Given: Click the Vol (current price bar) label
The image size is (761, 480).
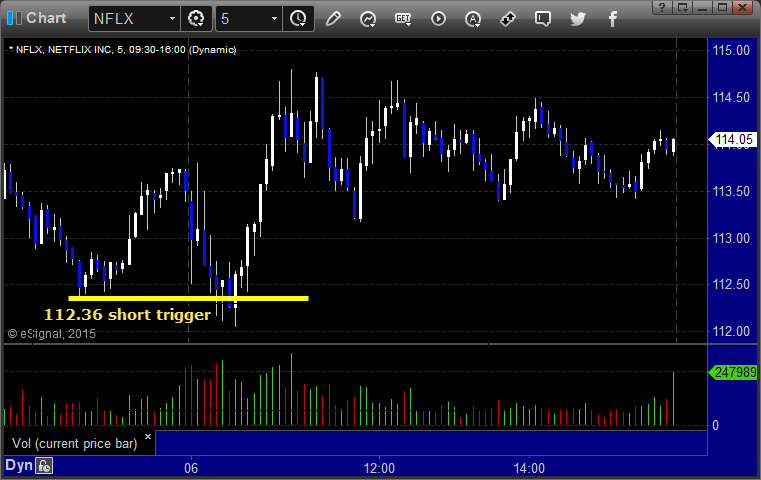Looking at the screenshot, I should [75, 444].
